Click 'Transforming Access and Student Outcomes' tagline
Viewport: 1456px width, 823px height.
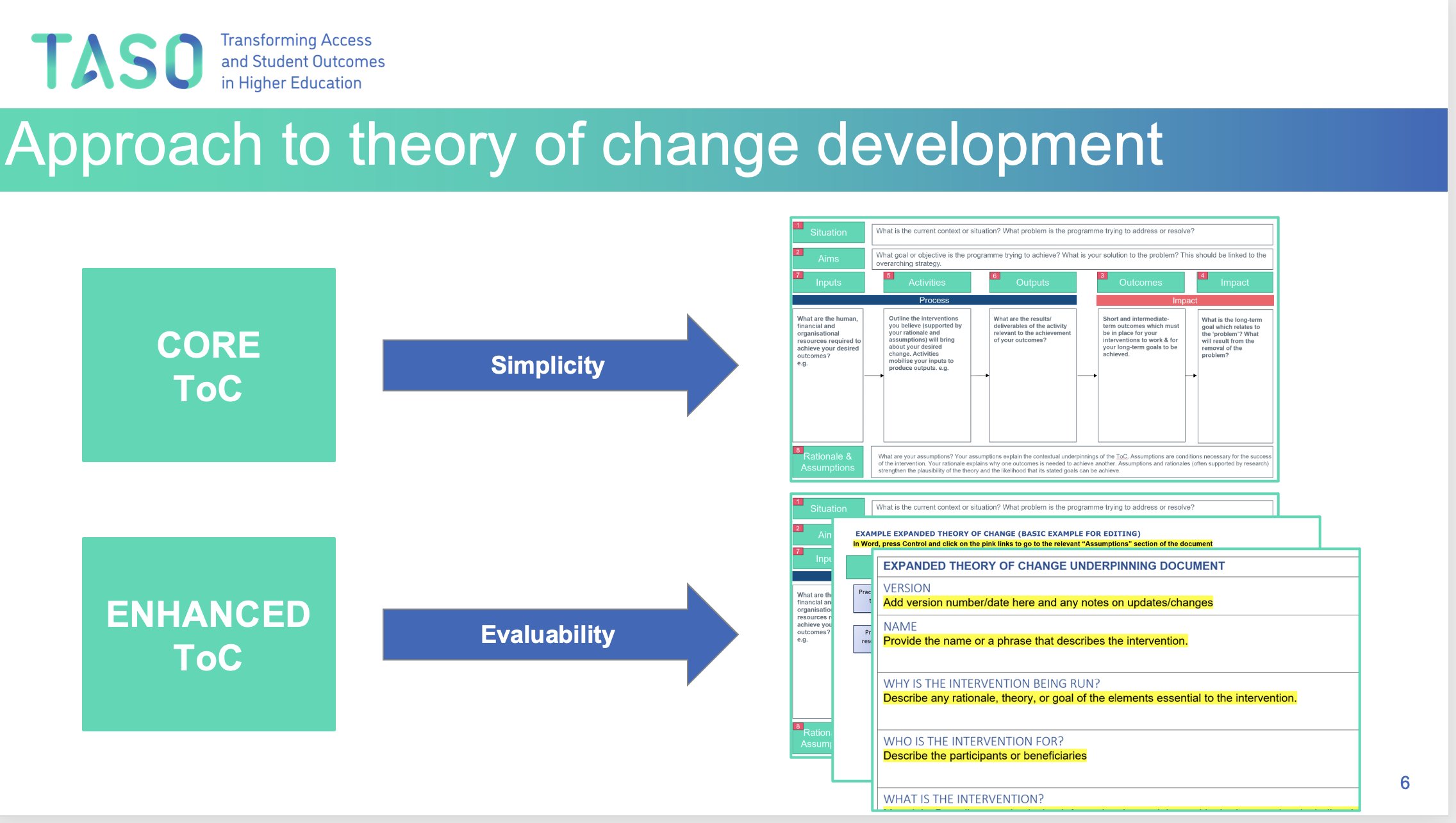pyautogui.click(x=302, y=62)
